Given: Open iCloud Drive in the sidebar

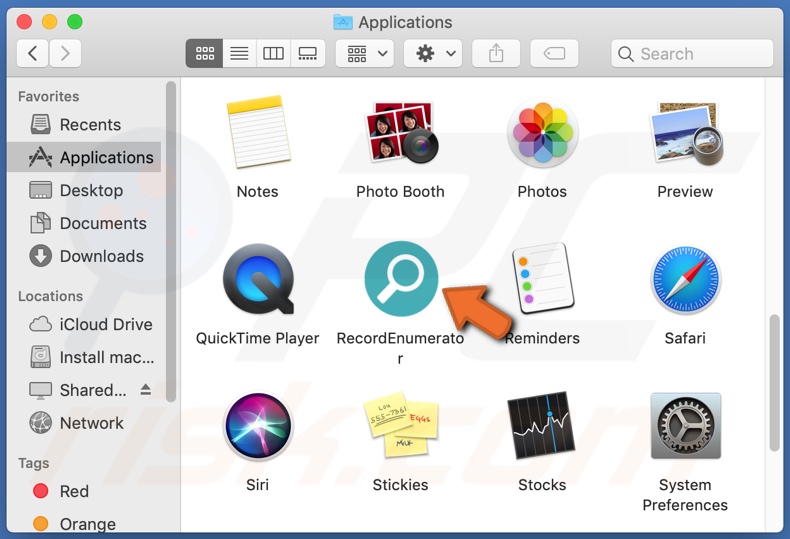Looking at the screenshot, I should pyautogui.click(x=86, y=324).
